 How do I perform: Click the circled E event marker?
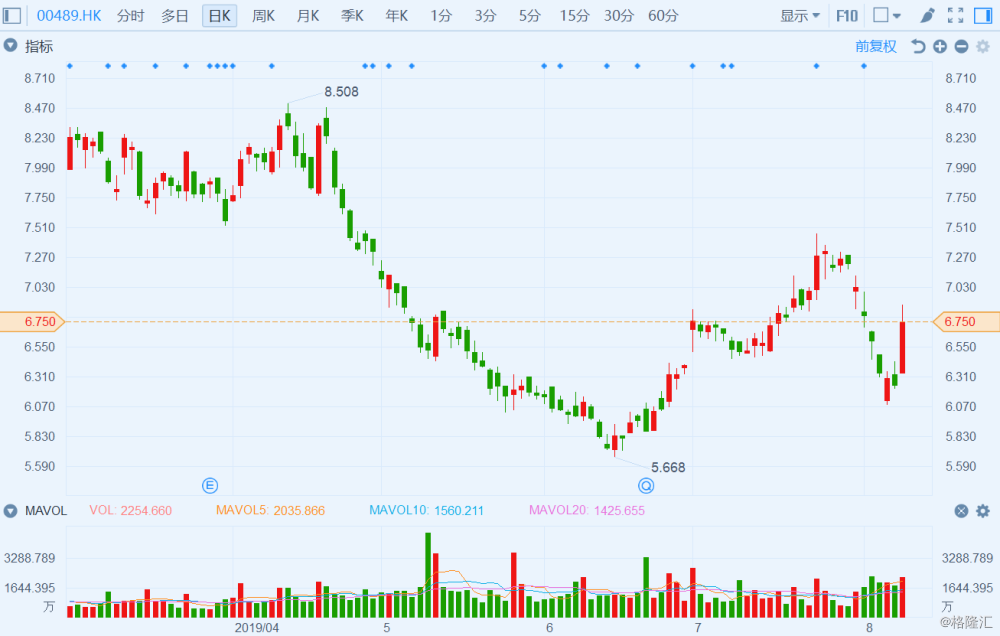[x=210, y=486]
